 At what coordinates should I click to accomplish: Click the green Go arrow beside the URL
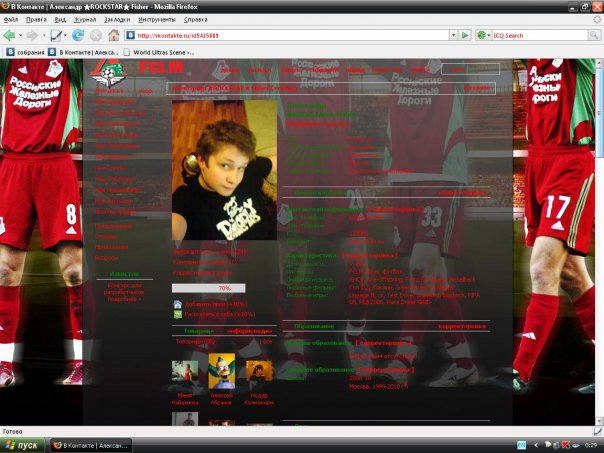(465, 35)
